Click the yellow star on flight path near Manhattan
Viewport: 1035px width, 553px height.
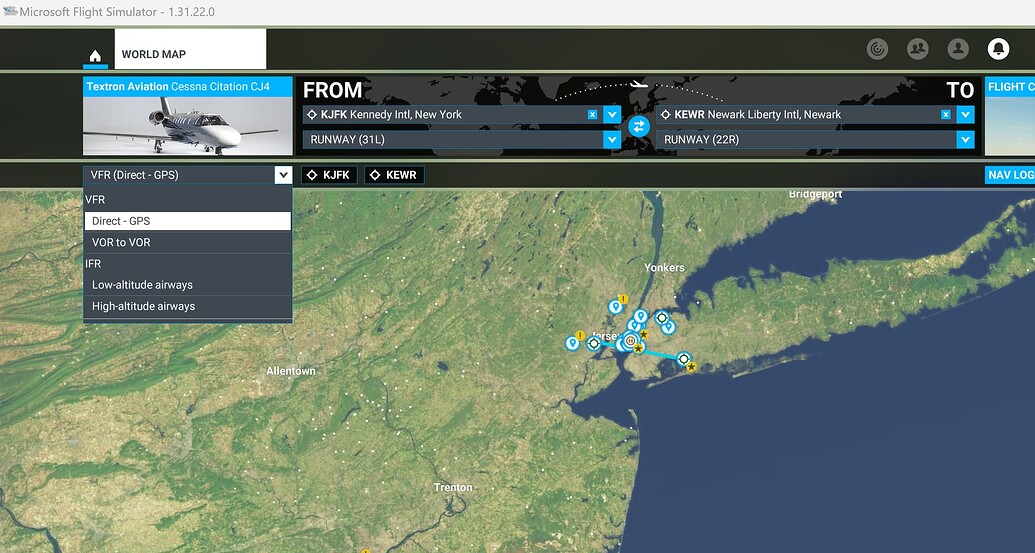pyautogui.click(x=638, y=348)
